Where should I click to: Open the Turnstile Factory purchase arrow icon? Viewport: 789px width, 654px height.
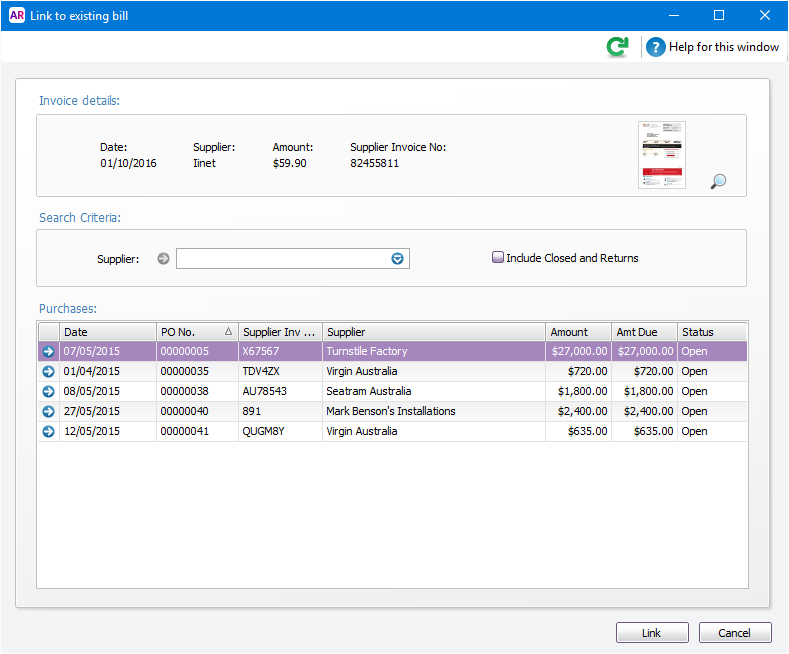48,352
